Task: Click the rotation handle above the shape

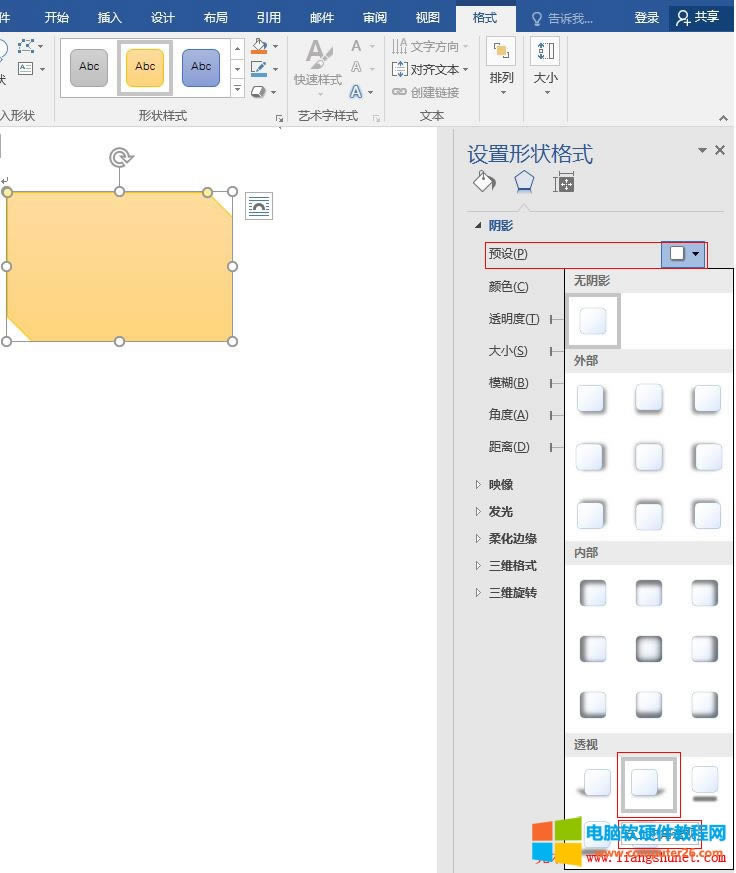Action: pyautogui.click(x=120, y=157)
